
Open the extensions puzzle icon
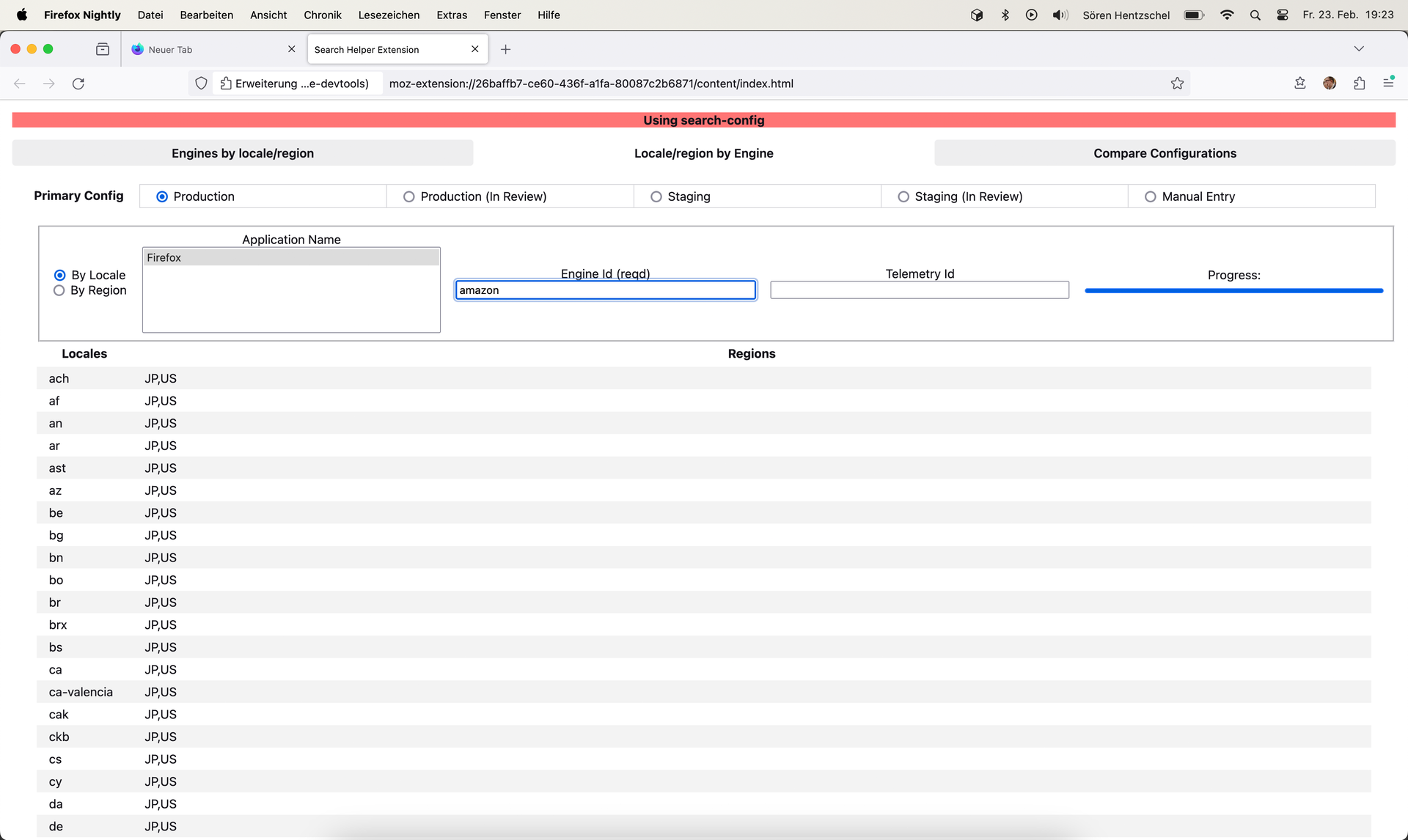click(x=1359, y=84)
